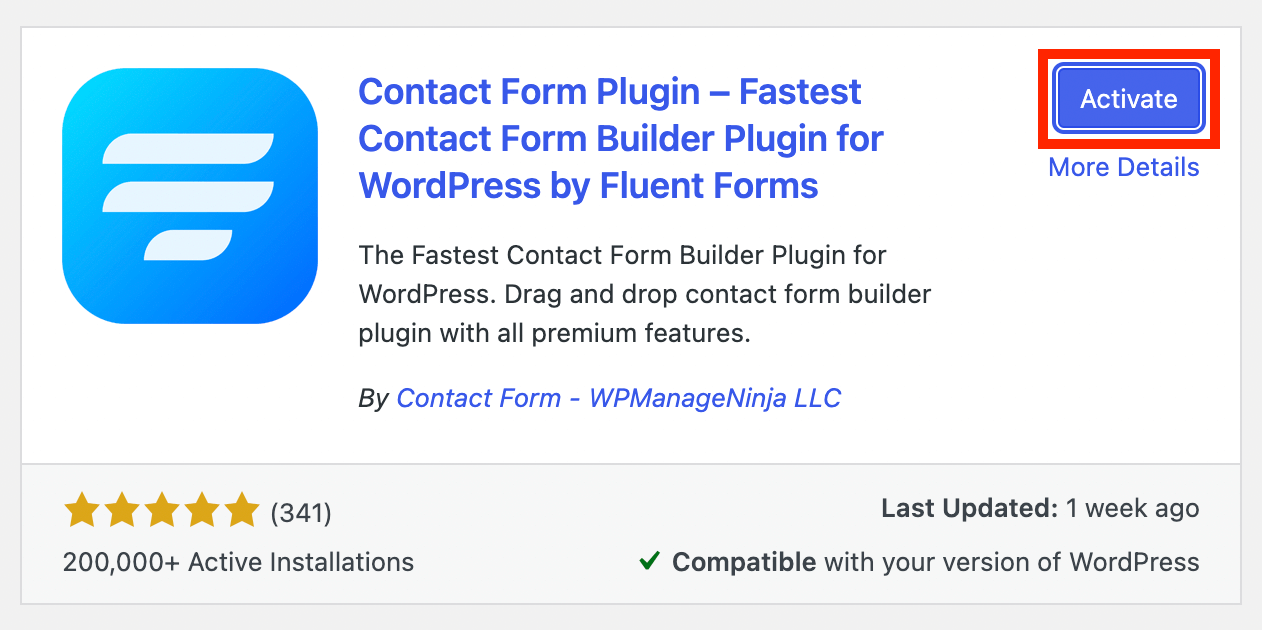Select the first star in the rating

tap(81, 509)
